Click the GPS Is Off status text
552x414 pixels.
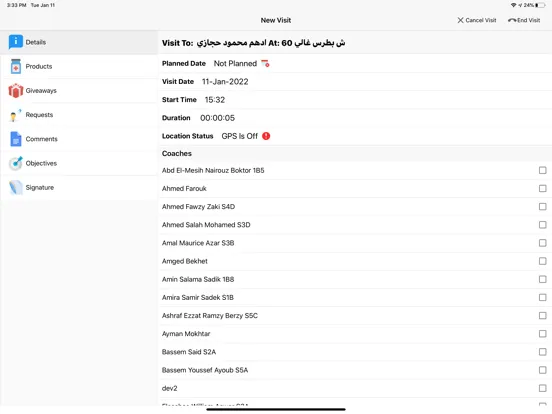(x=239, y=136)
